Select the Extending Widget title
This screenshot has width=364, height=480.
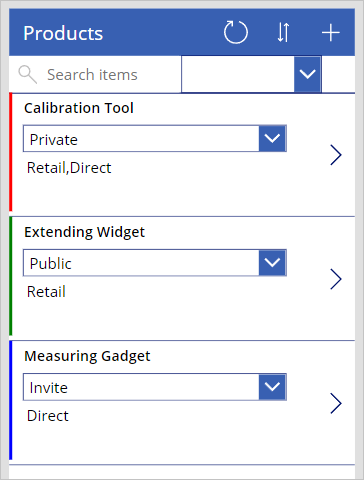[85, 232]
